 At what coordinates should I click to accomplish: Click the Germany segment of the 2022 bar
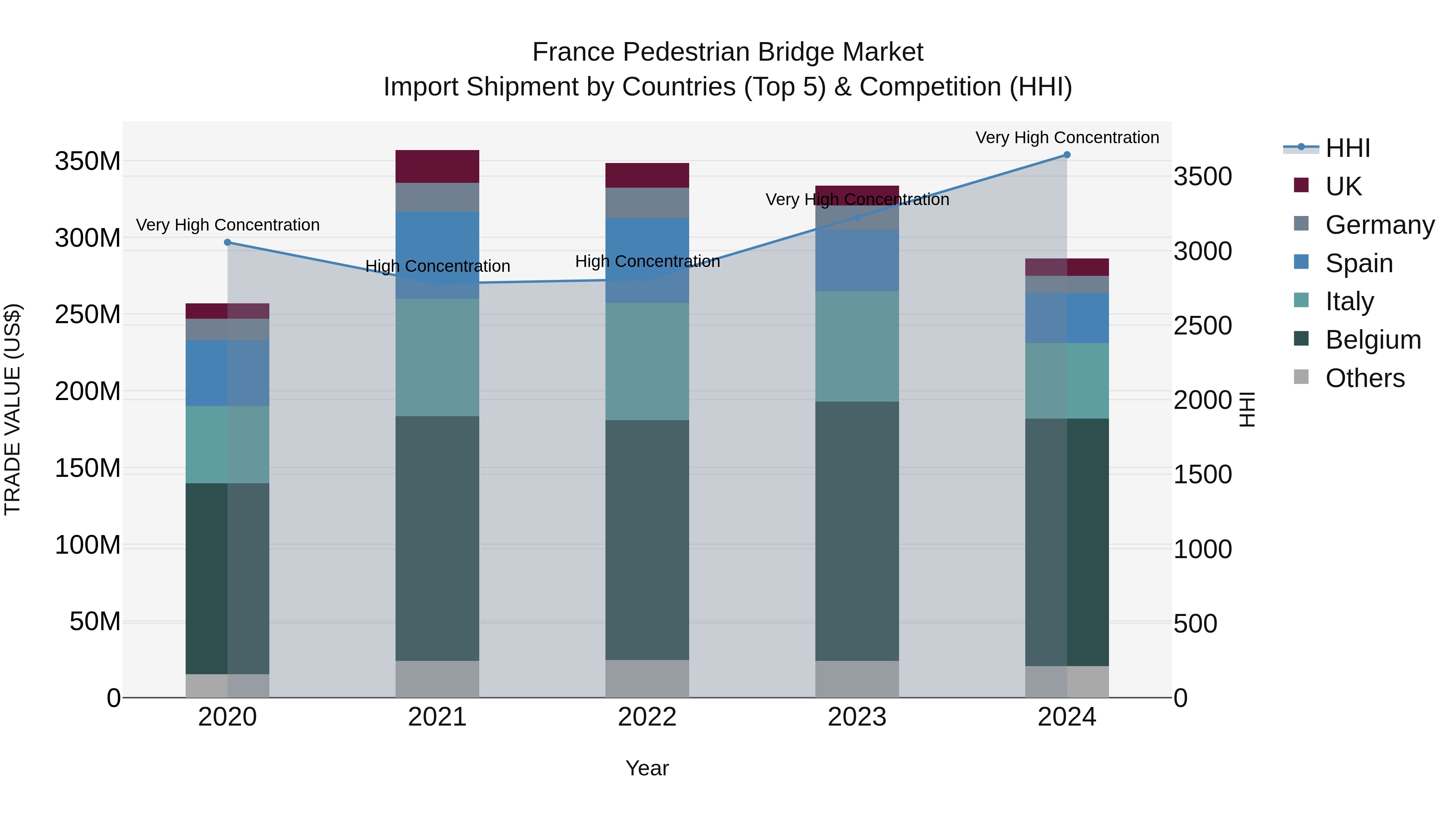coord(647,203)
